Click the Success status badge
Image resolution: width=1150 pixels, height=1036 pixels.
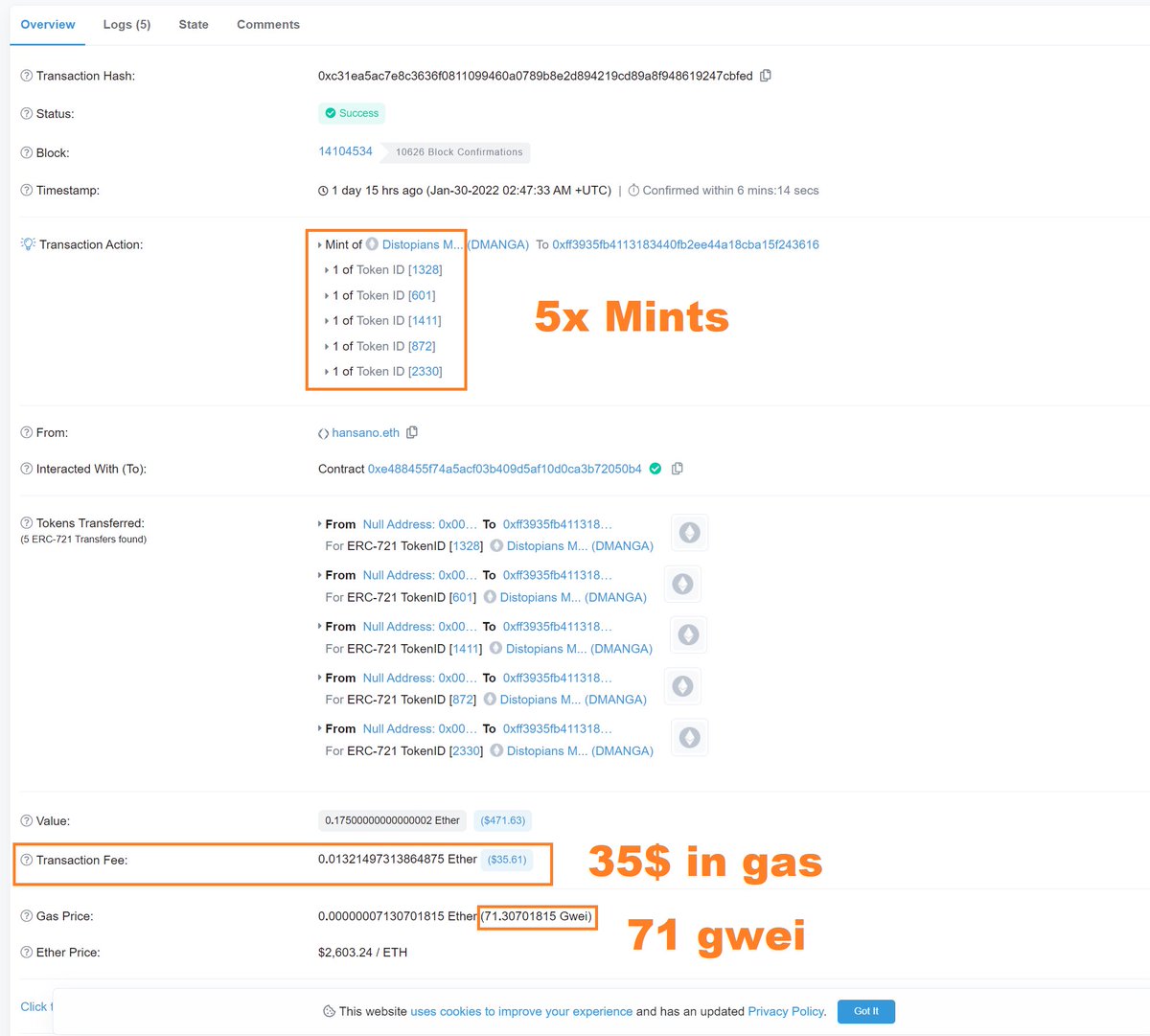[352, 113]
